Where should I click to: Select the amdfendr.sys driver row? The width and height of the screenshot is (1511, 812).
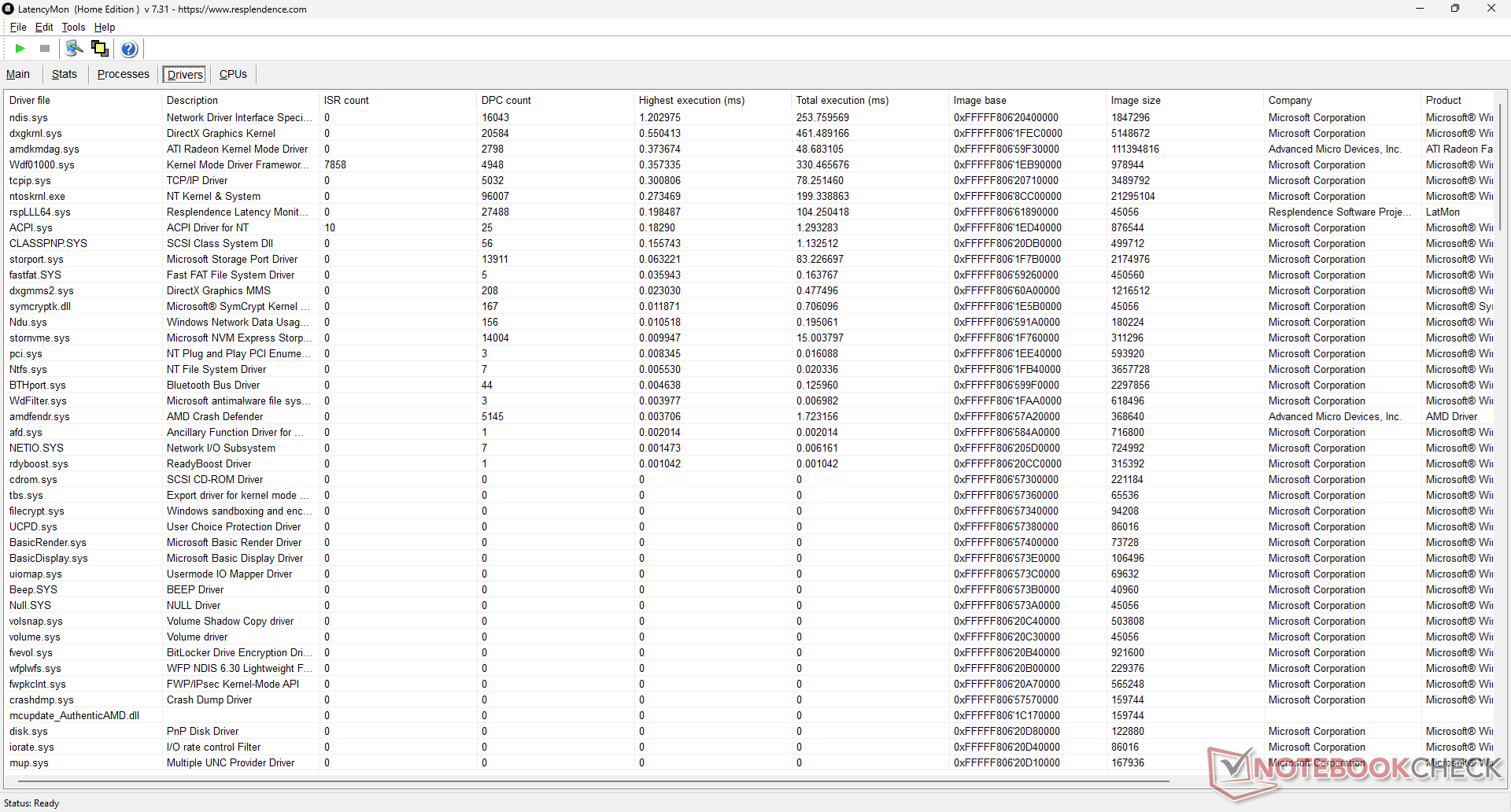[749, 416]
